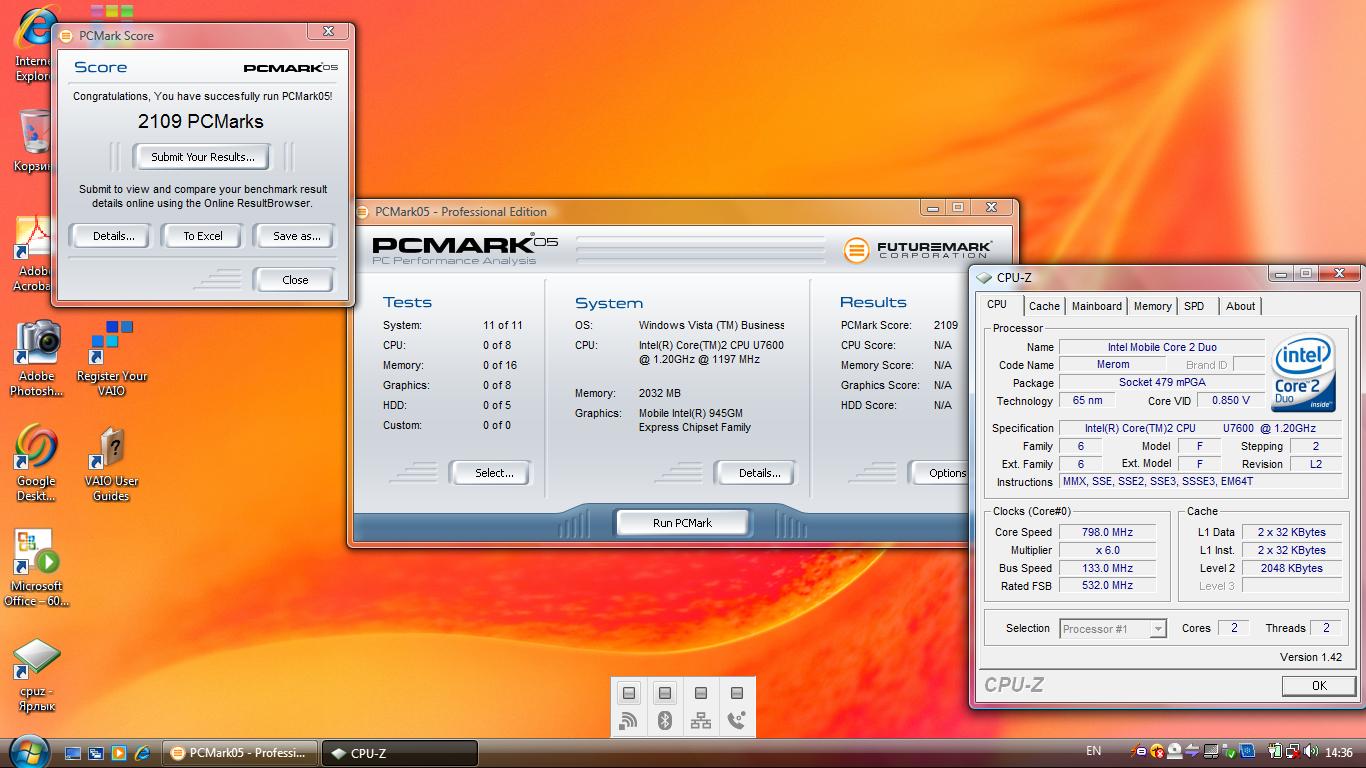Click the wireless LAN icon in switch panel

coord(629,721)
